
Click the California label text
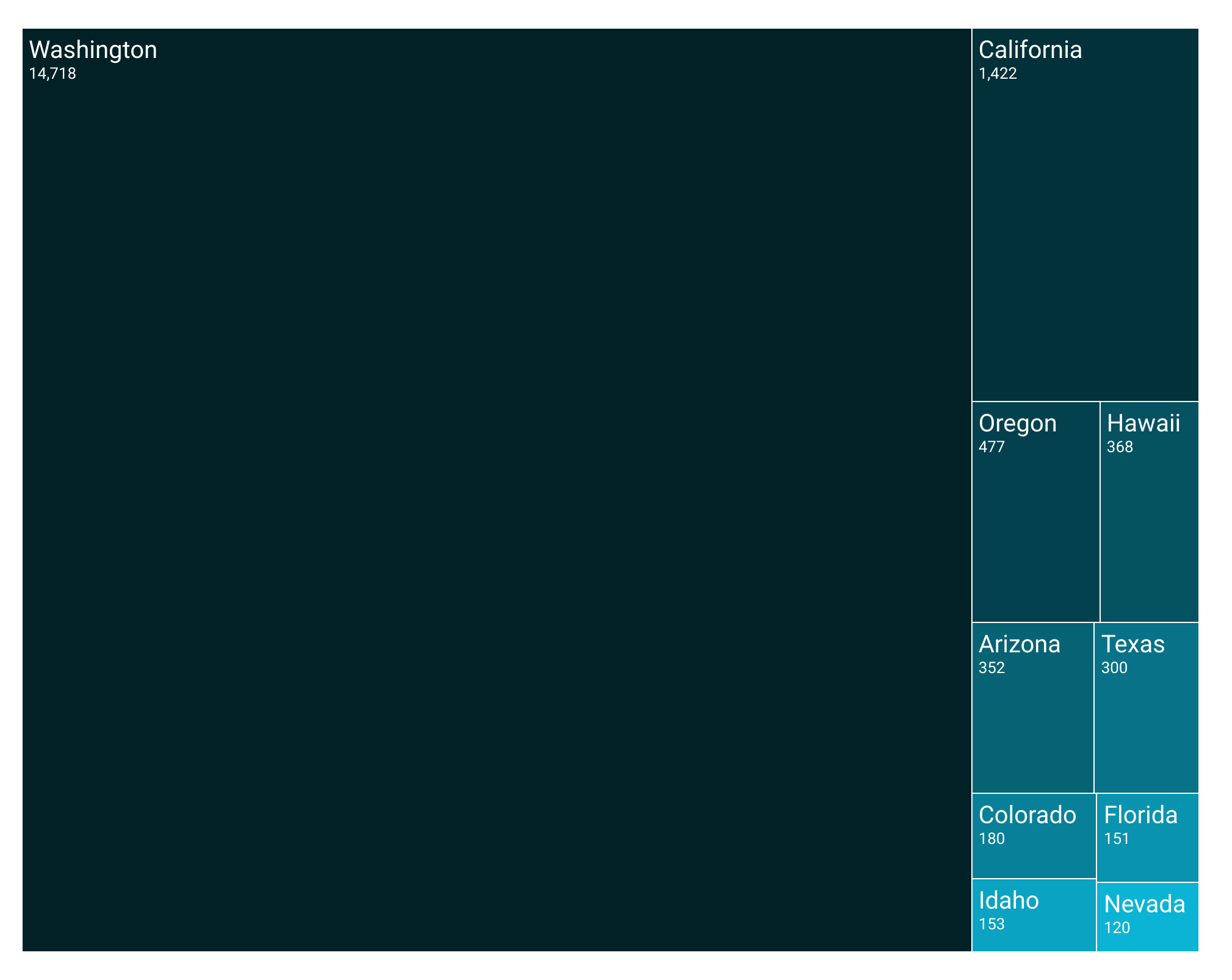(1030, 50)
